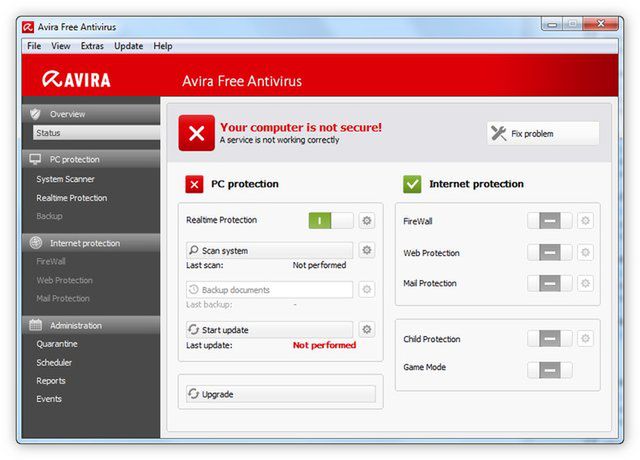Open Mail Protection in sidebar

[63, 298]
